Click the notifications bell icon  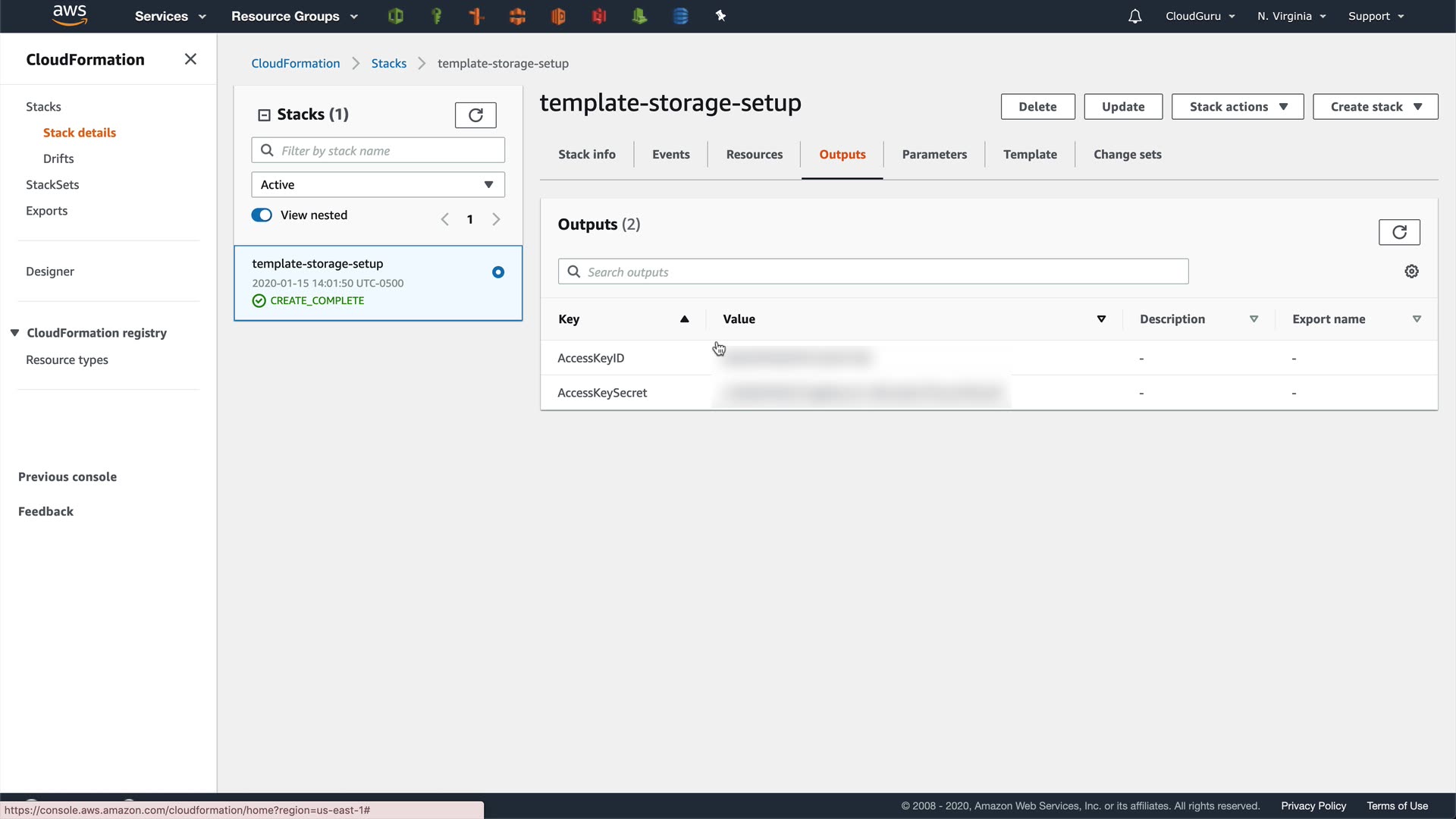click(1134, 17)
